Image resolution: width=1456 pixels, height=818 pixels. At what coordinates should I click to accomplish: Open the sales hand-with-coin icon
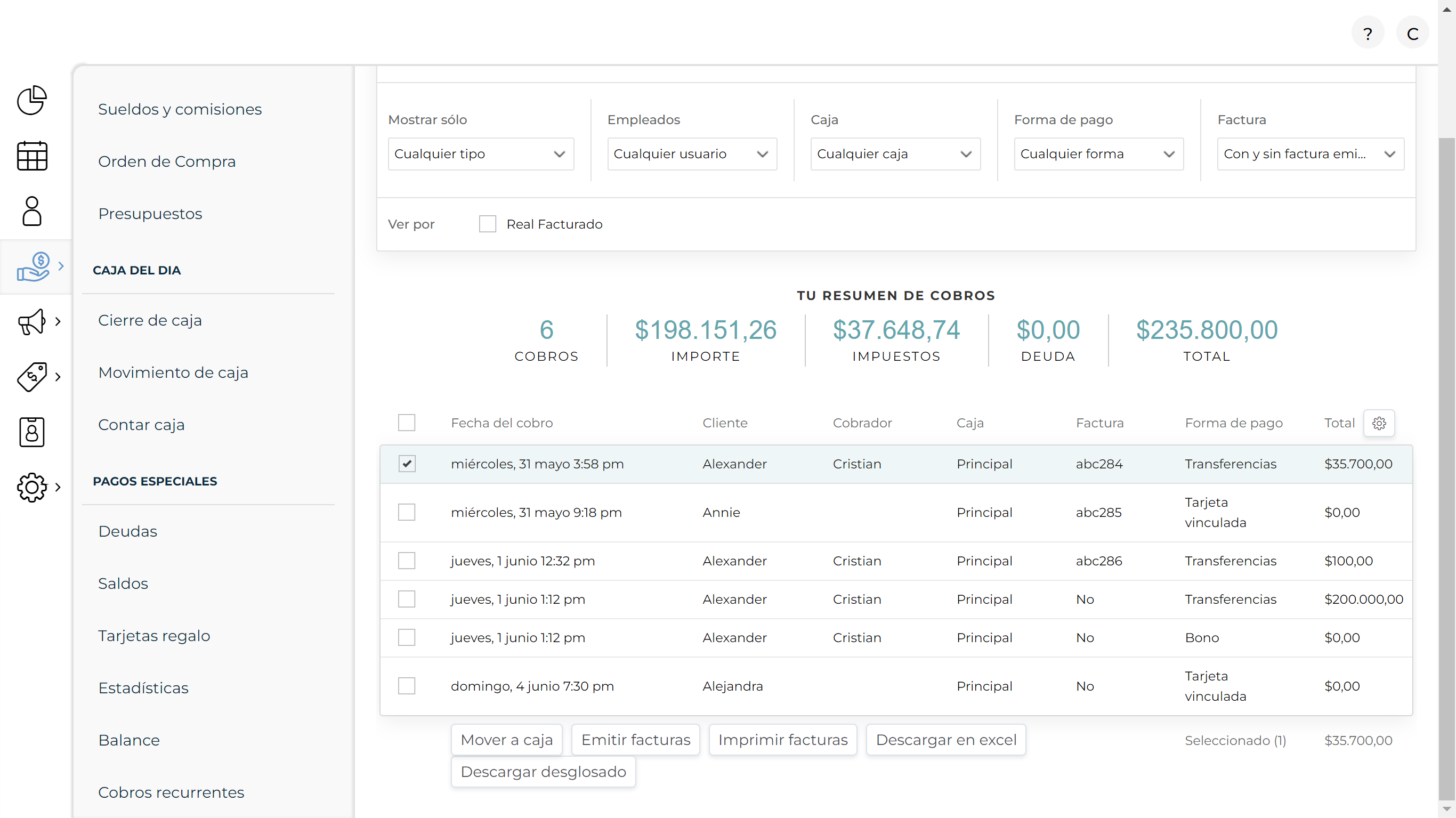tap(33, 266)
